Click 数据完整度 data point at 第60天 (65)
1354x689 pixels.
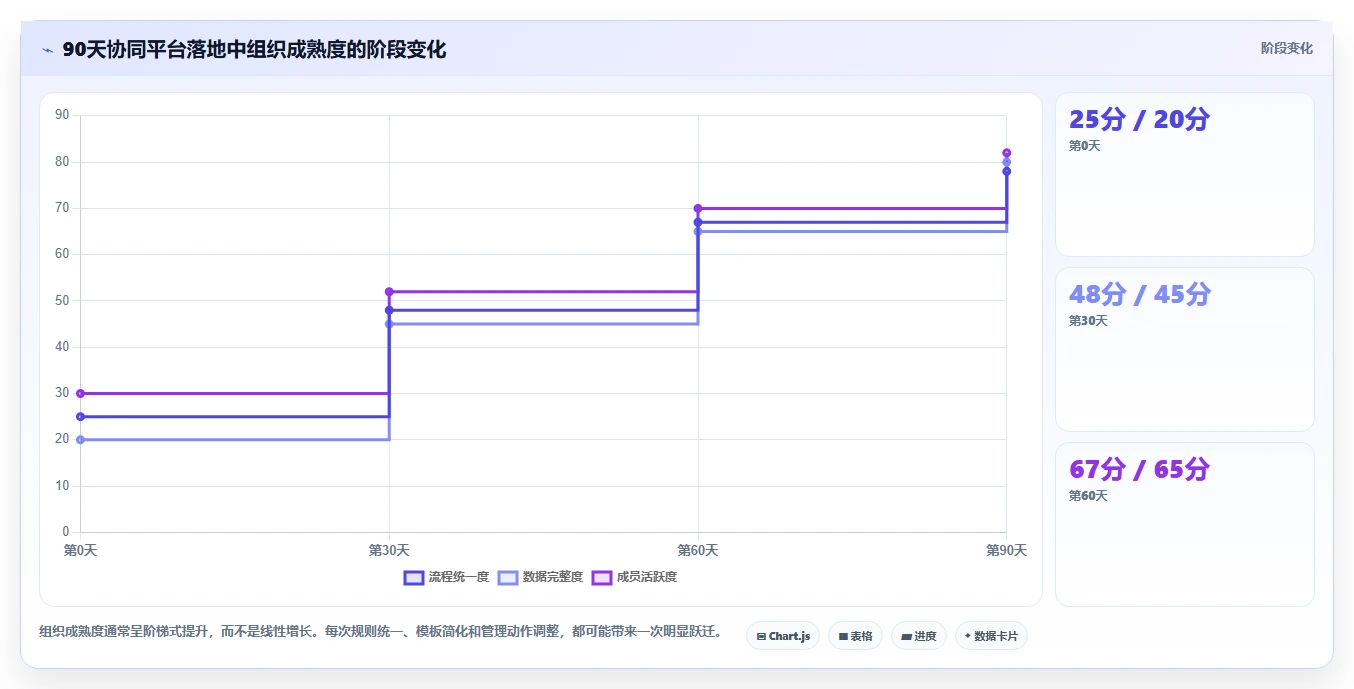[698, 232]
